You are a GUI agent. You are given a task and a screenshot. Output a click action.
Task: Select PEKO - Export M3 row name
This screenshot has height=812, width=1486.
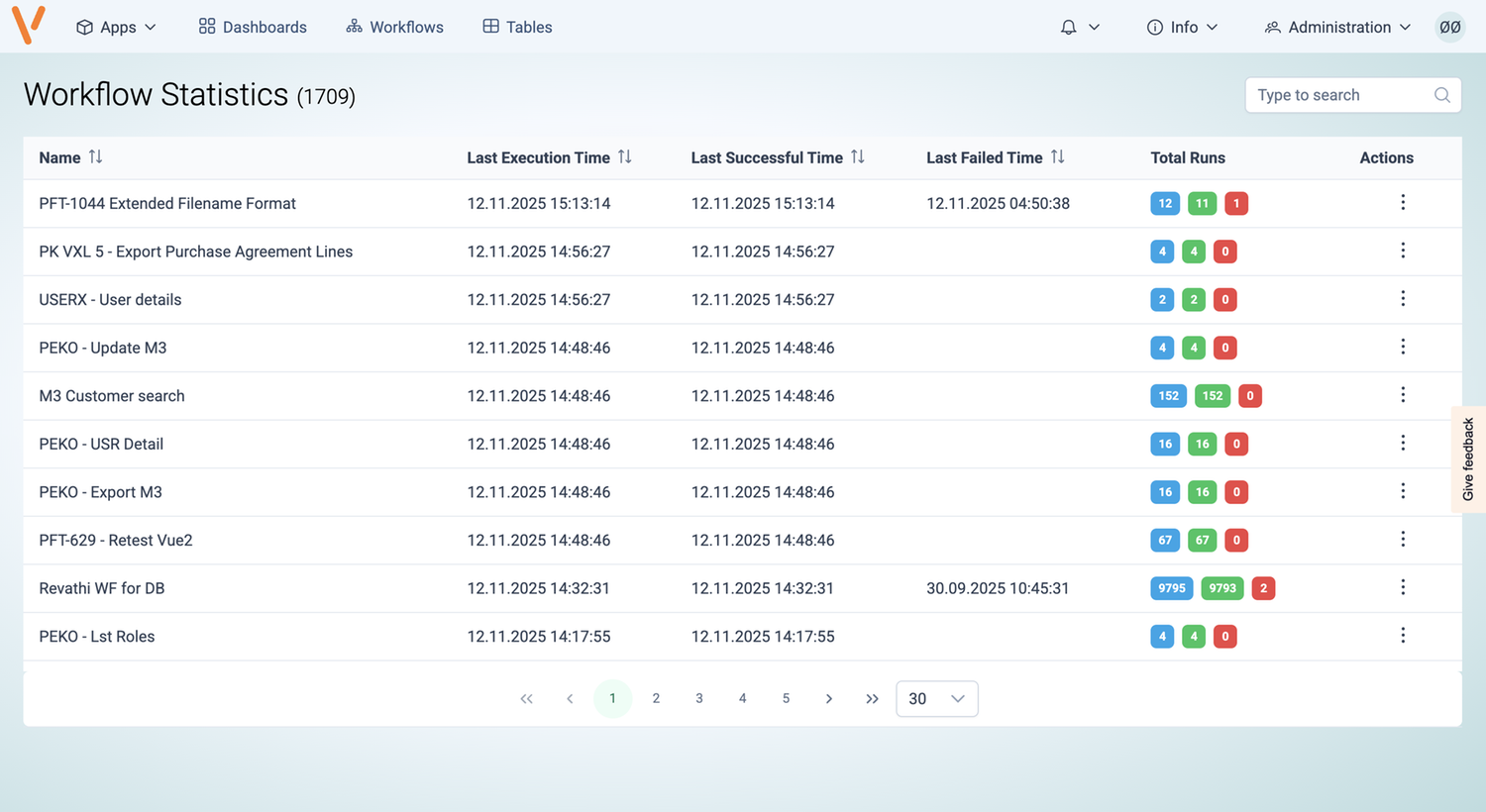coord(100,492)
